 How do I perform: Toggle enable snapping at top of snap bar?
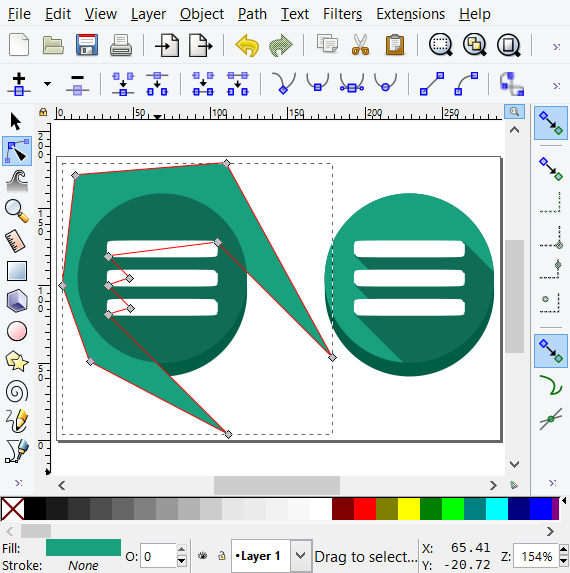(551, 123)
